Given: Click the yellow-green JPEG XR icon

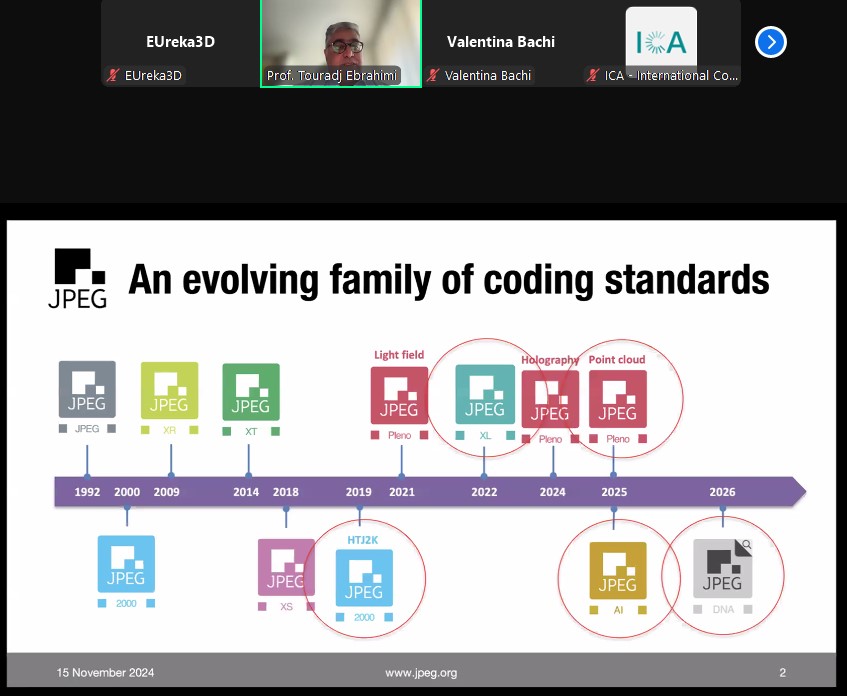Looking at the screenshot, I should (x=169, y=390).
